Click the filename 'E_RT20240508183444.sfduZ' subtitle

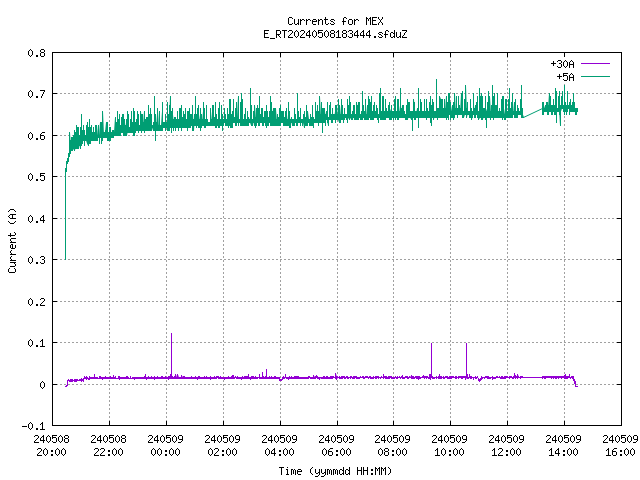pyautogui.click(x=335, y=34)
